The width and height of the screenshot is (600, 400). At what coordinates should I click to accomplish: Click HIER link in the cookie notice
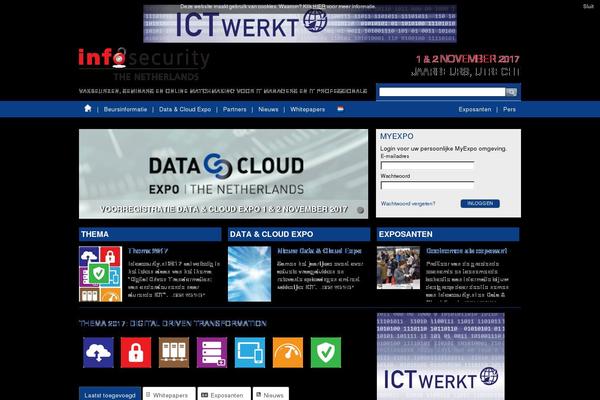point(319,7)
